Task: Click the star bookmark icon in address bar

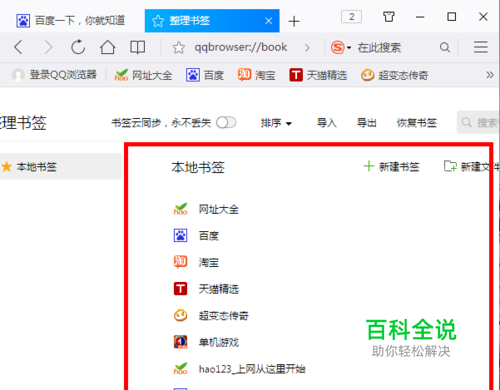Action: (x=179, y=48)
